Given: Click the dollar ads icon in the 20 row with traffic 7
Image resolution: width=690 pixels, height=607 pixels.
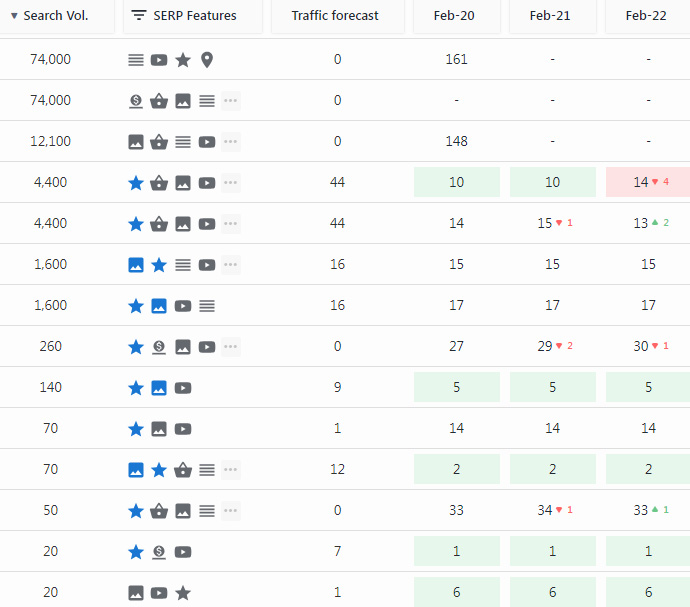Looking at the screenshot, I should tap(159, 552).
